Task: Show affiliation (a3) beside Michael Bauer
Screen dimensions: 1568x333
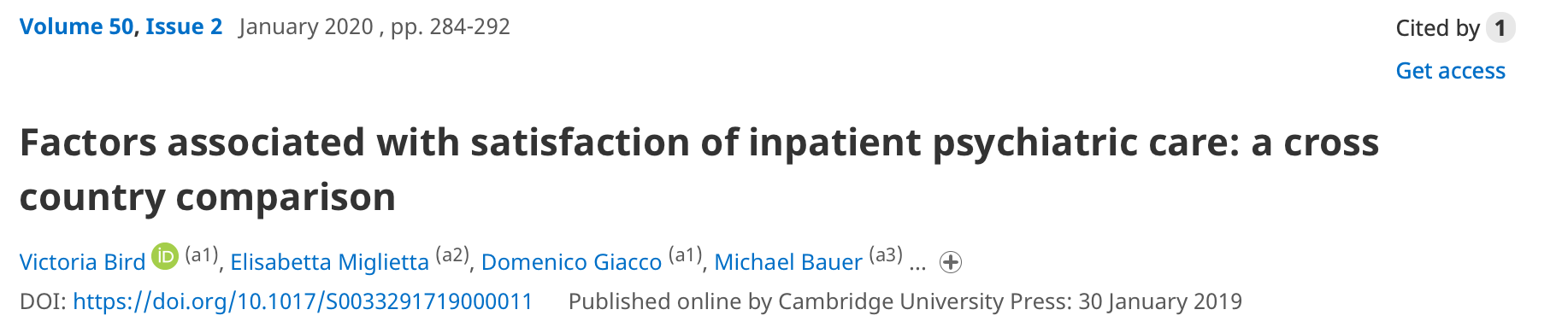Action: pyautogui.click(x=886, y=255)
